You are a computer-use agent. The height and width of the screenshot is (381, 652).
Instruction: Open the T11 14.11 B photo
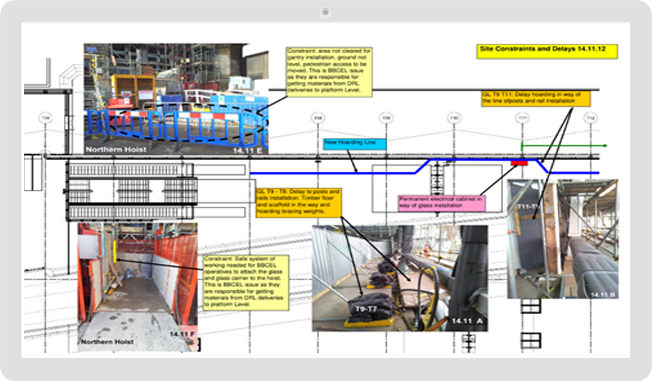click(562, 239)
